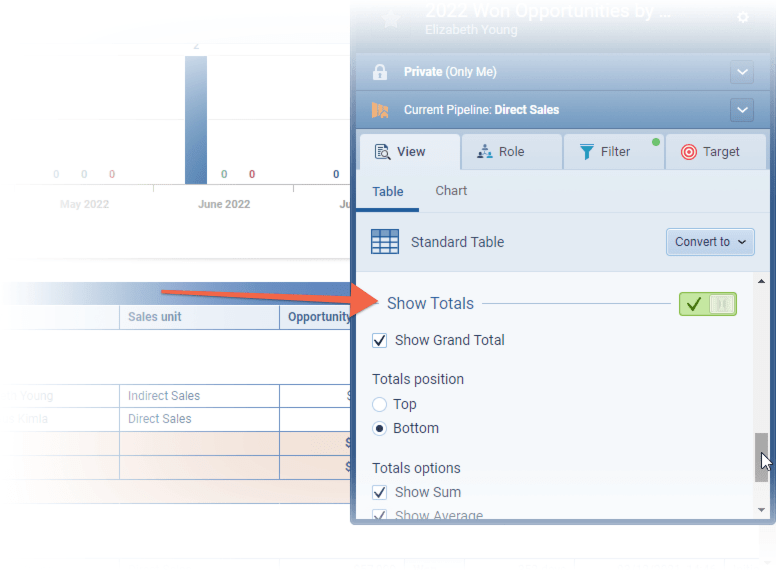Click the Current Pipeline icon
The image size is (776, 570).
pos(380,110)
